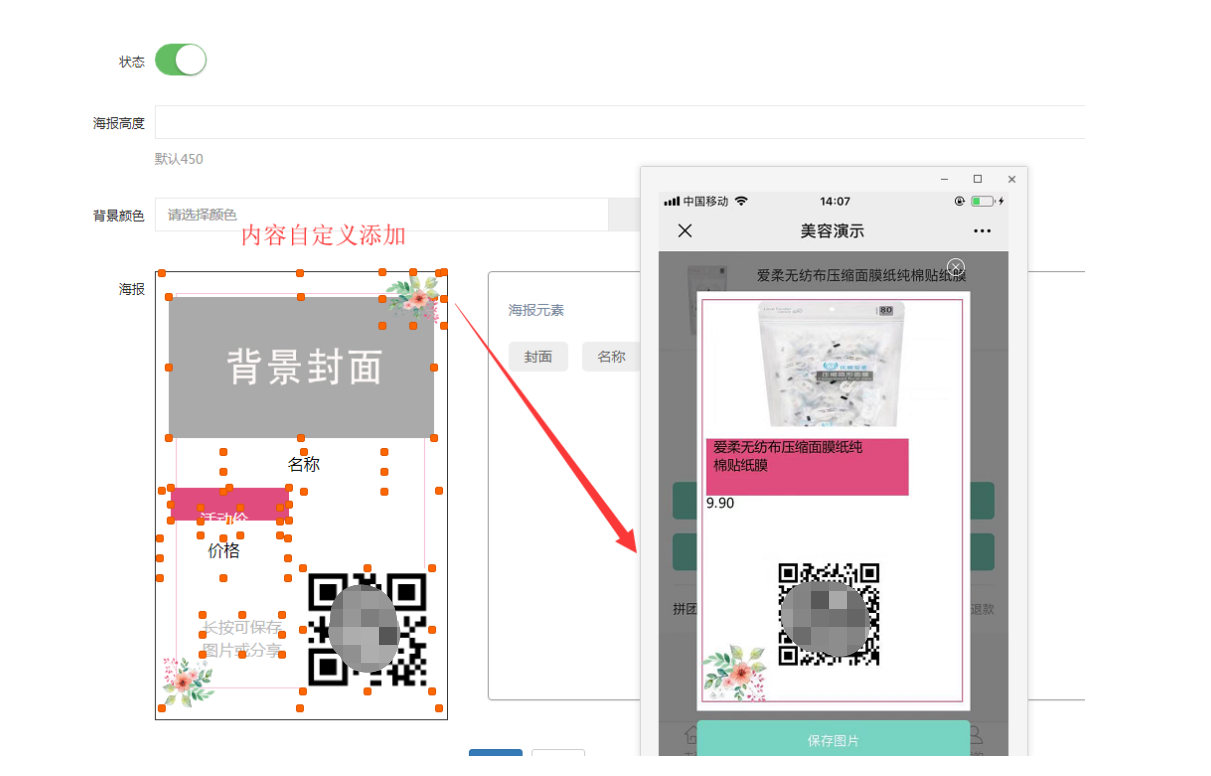Close the phone simulator window
1211x776 pixels.
click(x=1012, y=179)
